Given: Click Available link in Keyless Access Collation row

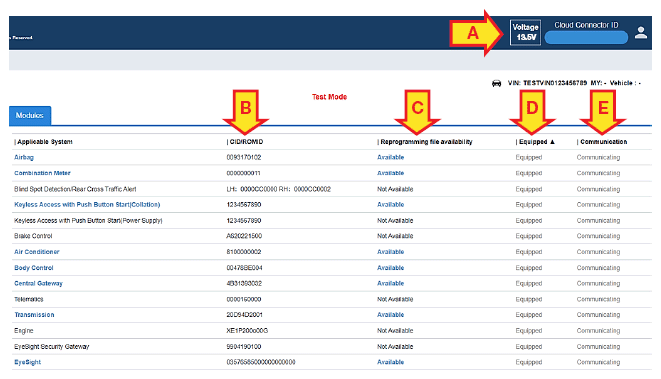Looking at the screenshot, I should click(x=390, y=204).
